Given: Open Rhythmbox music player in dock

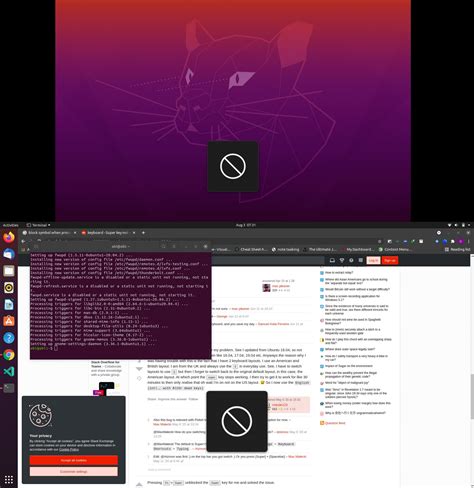Looking at the screenshot, I should click(9, 288).
